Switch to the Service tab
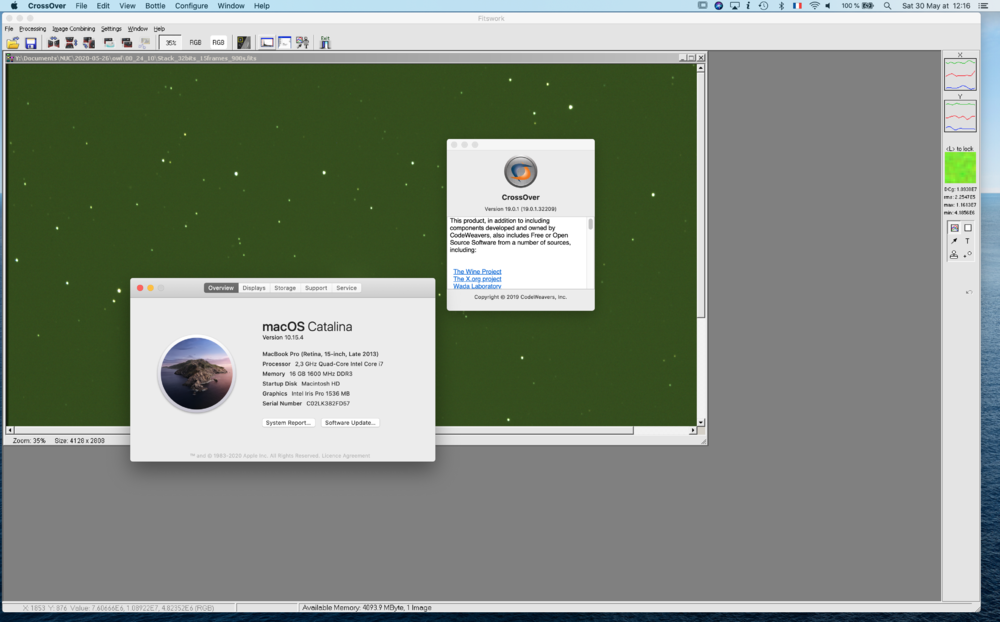Viewport: 1000px width, 622px height. [346, 288]
